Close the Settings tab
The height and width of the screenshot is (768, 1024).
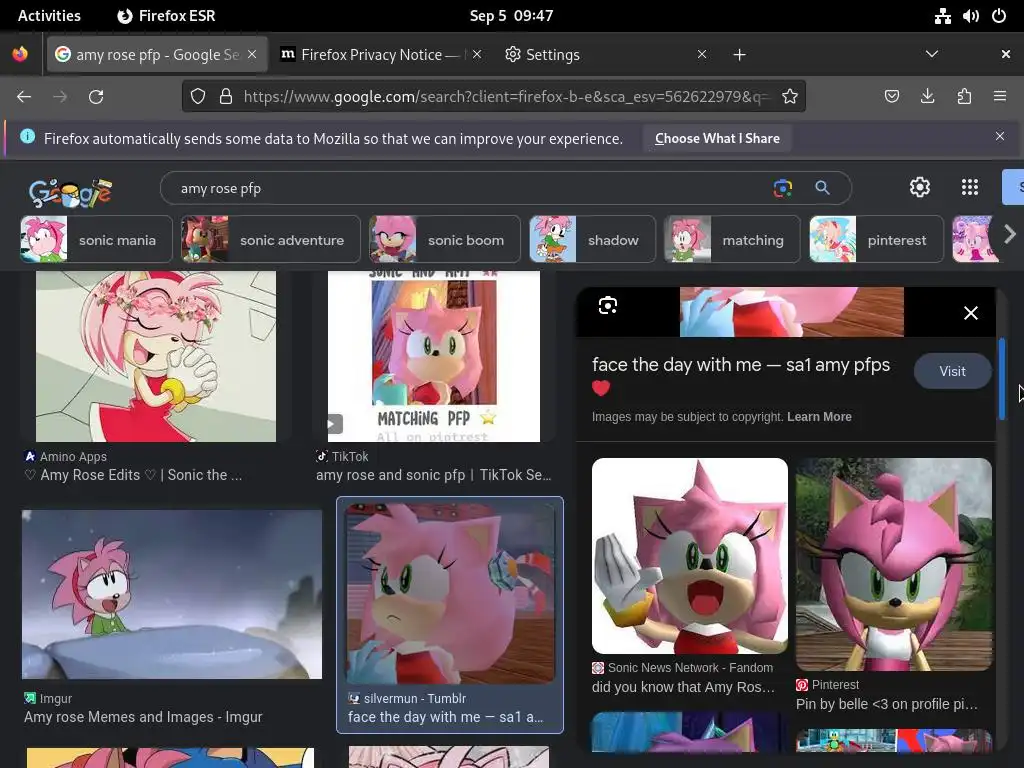click(702, 54)
